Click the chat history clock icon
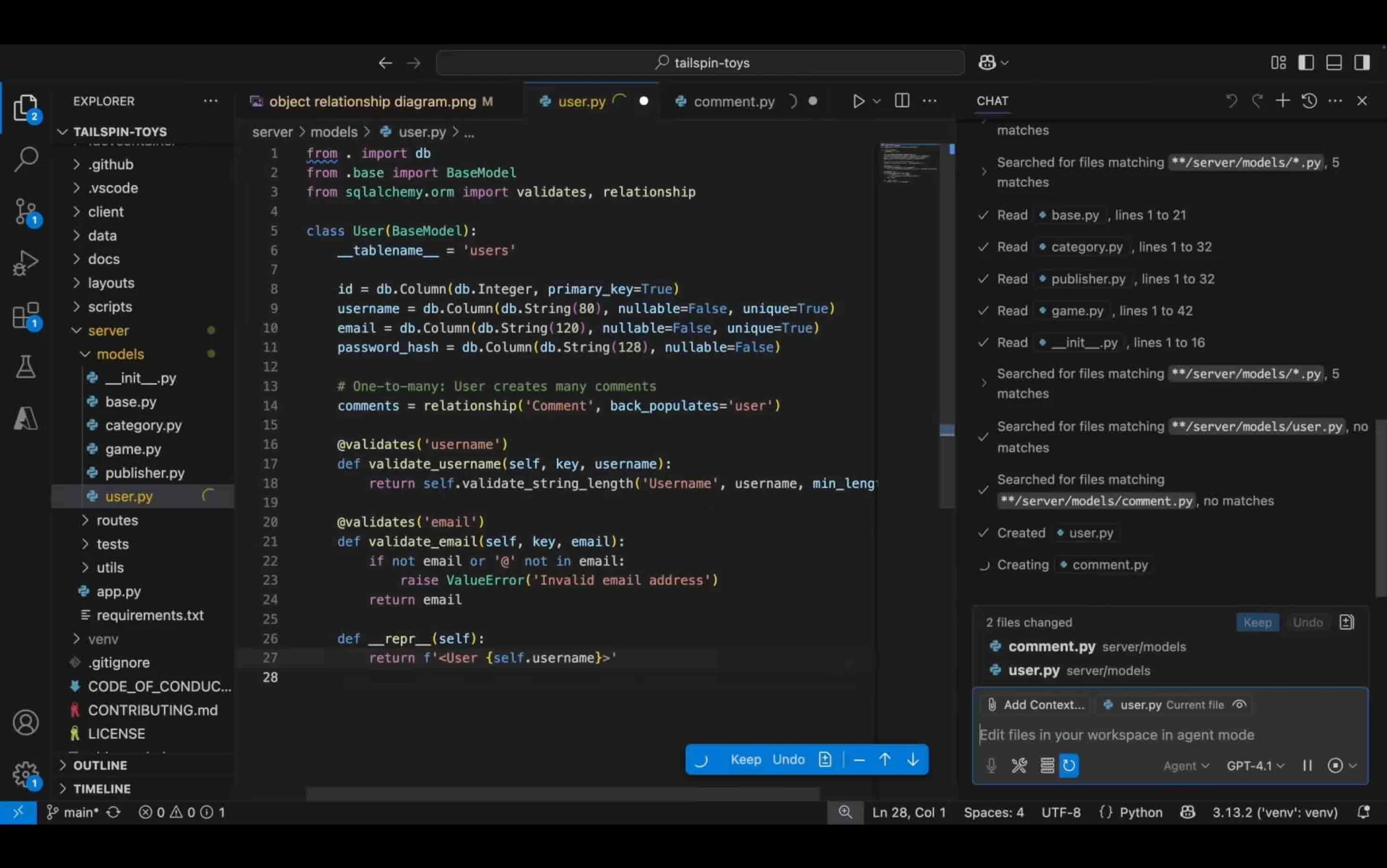The image size is (1387, 868). [x=1309, y=101]
